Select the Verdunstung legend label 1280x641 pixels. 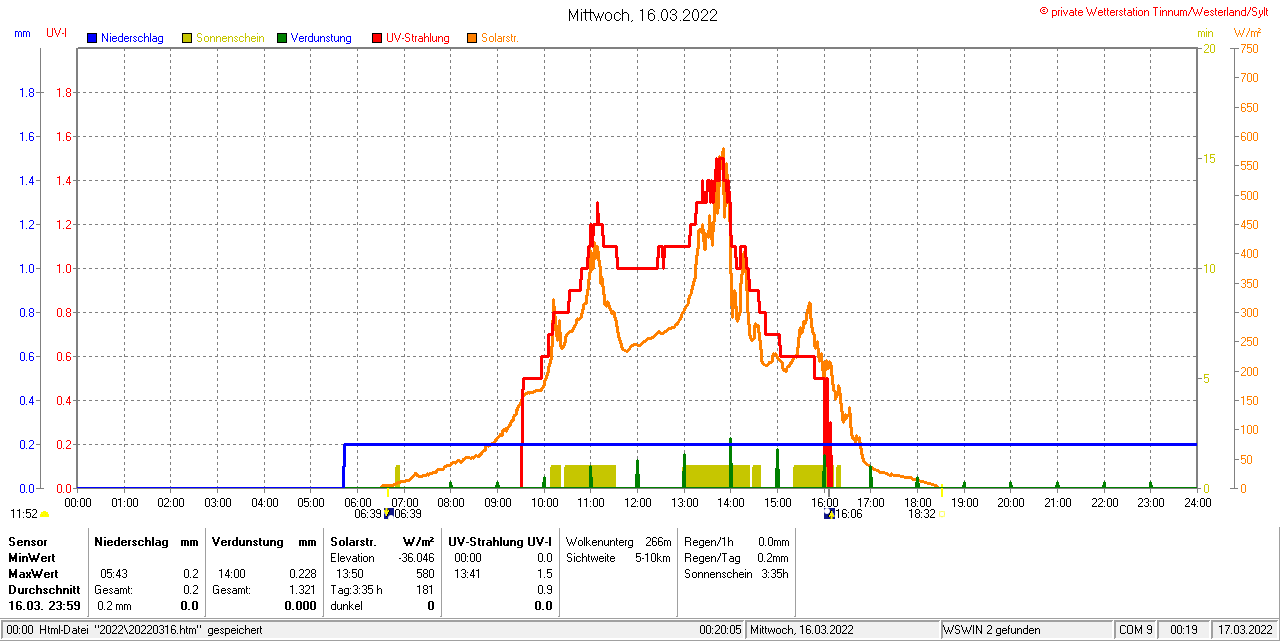[x=321, y=38]
